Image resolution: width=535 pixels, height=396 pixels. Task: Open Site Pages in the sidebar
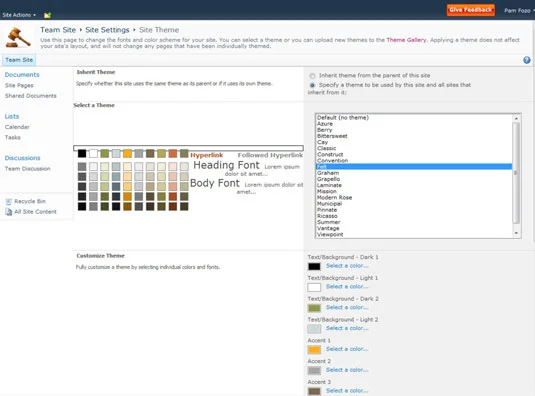pos(19,85)
